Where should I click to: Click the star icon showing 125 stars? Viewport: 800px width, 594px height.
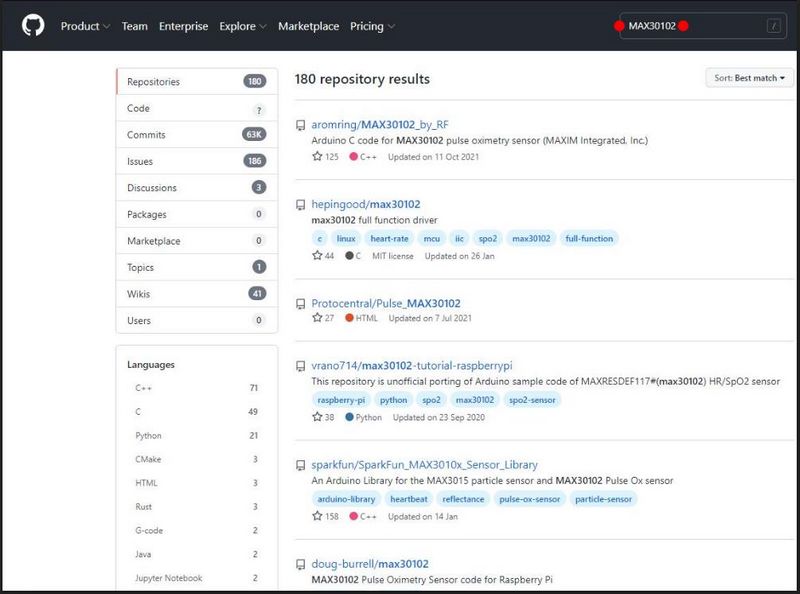click(x=317, y=156)
